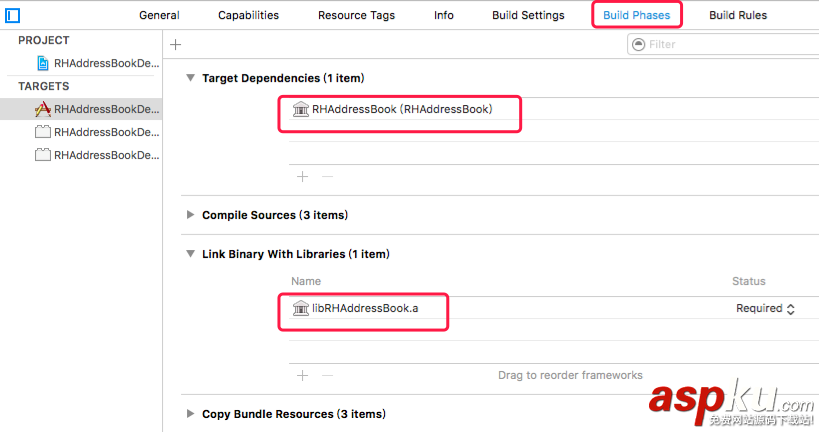The image size is (819, 432).
Task: Go to the Resource Tags tab
Action: (x=356, y=16)
